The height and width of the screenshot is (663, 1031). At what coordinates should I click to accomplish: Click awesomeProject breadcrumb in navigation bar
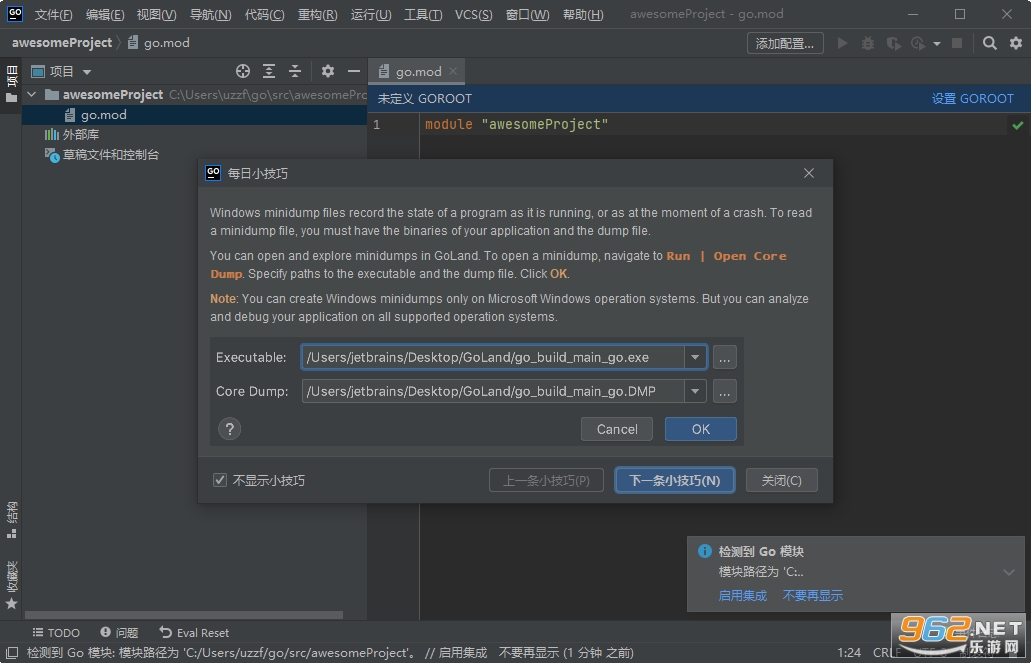(62, 43)
